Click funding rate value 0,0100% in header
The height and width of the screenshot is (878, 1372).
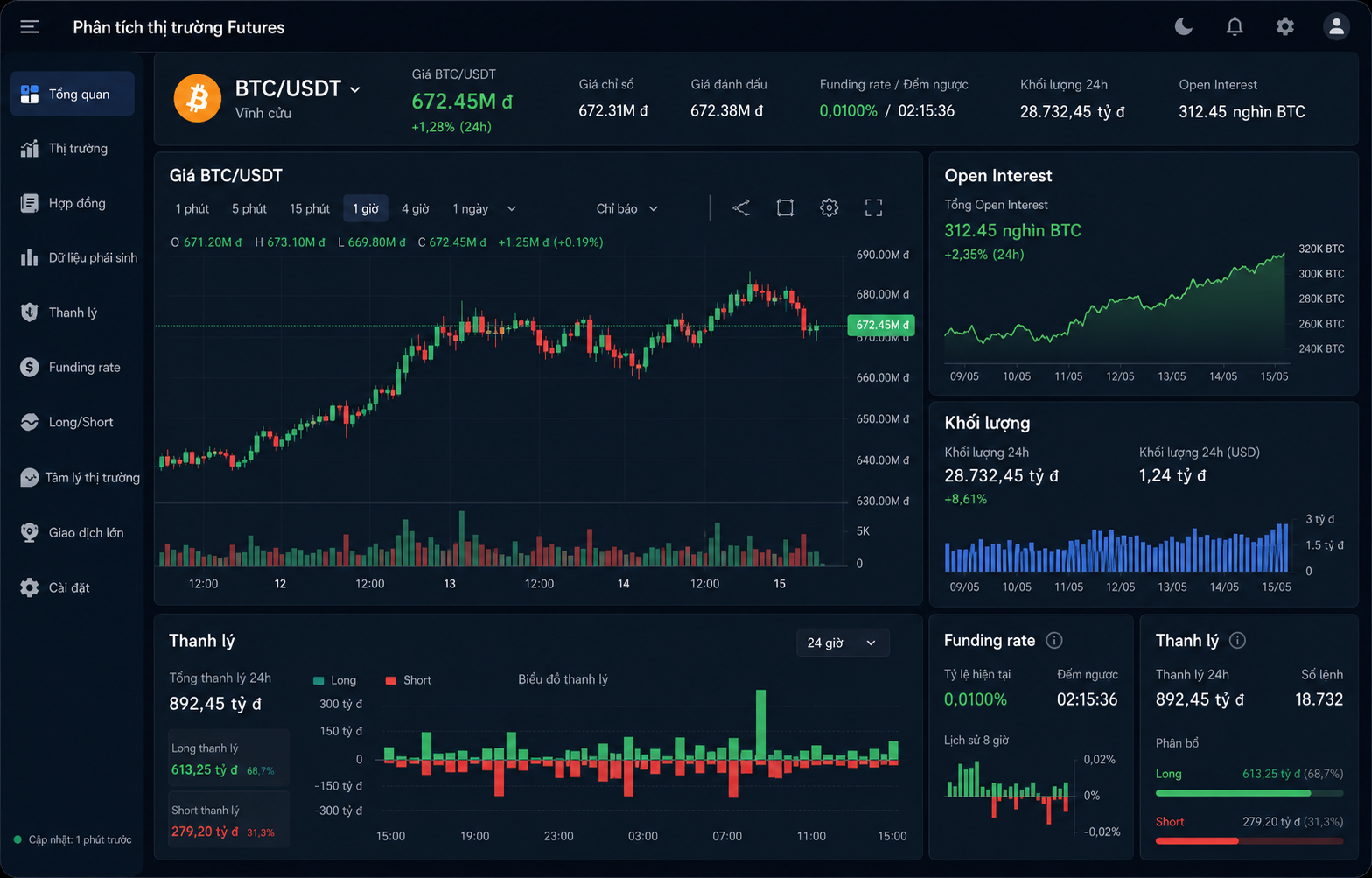click(848, 111)
